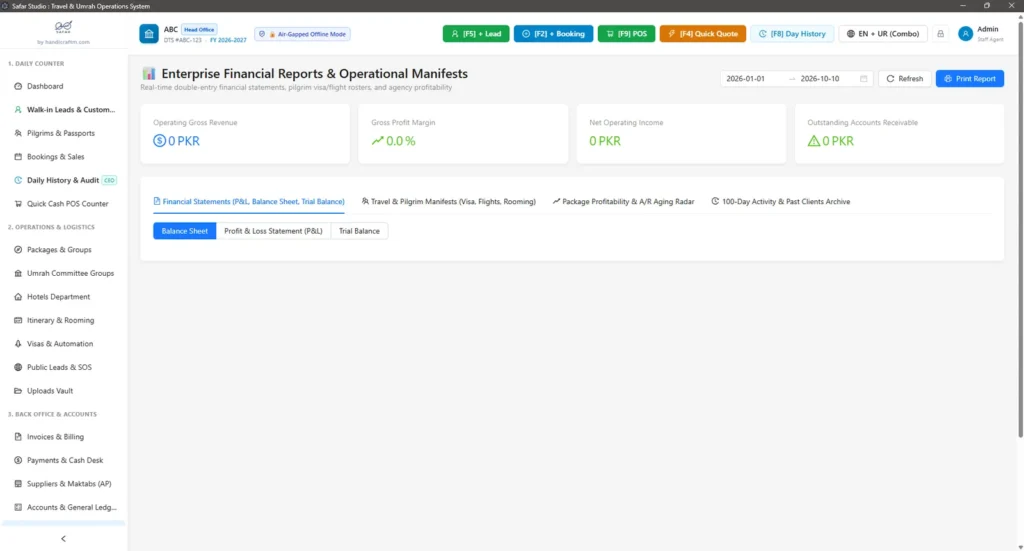Open Walk-in Leads & Customers

(63, 110)
